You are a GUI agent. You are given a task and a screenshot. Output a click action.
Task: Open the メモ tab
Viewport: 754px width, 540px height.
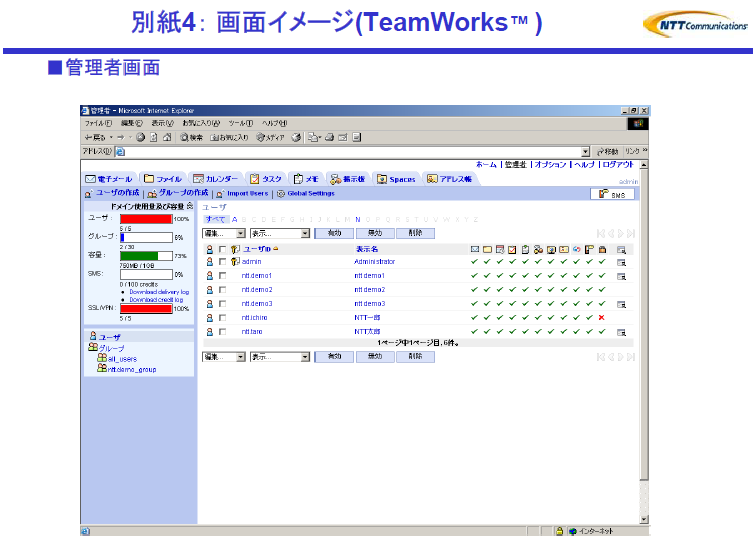[x=306, y=179]
